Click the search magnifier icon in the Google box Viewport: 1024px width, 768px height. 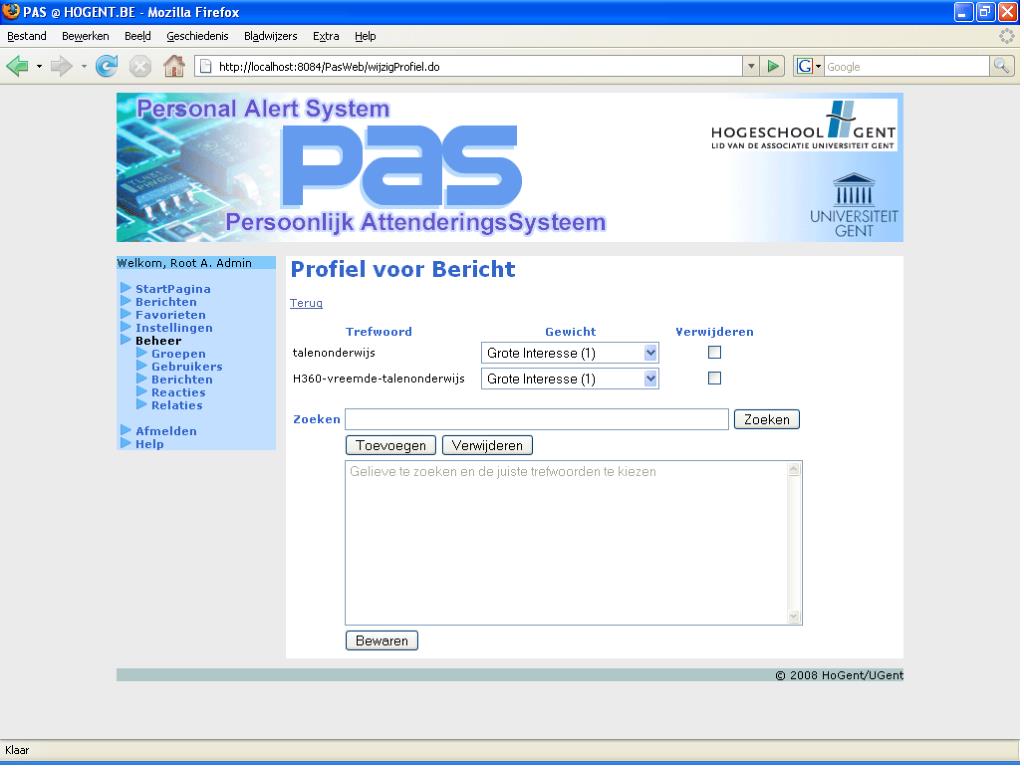click(1002, 66)
